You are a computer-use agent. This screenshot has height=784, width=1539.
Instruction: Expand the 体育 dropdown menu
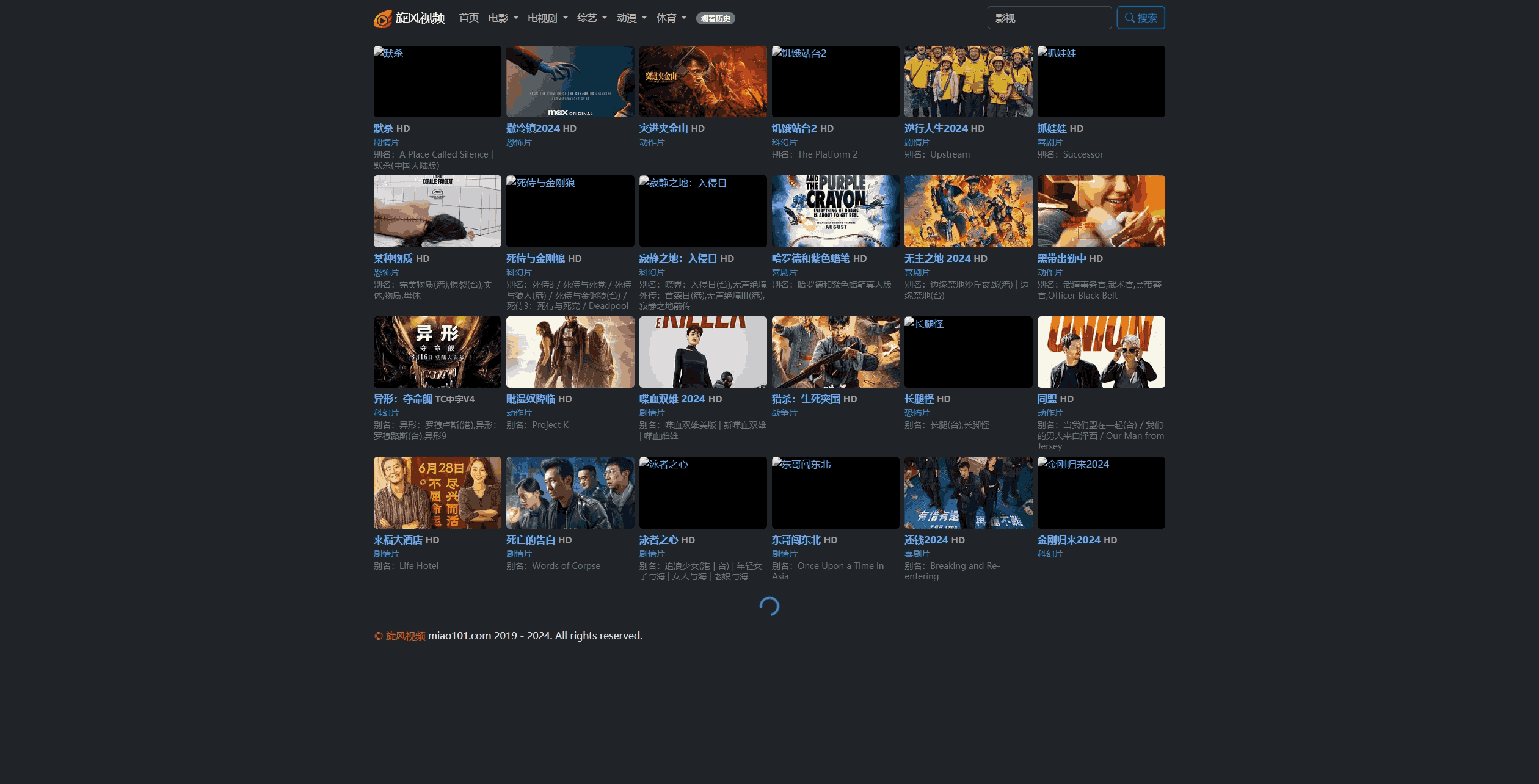coord(671,18)
